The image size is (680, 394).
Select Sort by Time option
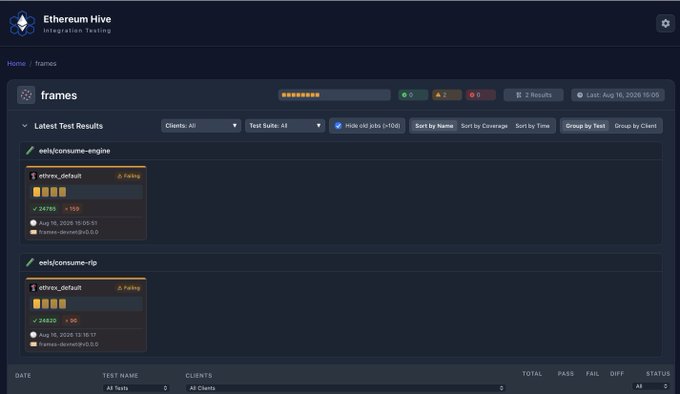[532, 126]
